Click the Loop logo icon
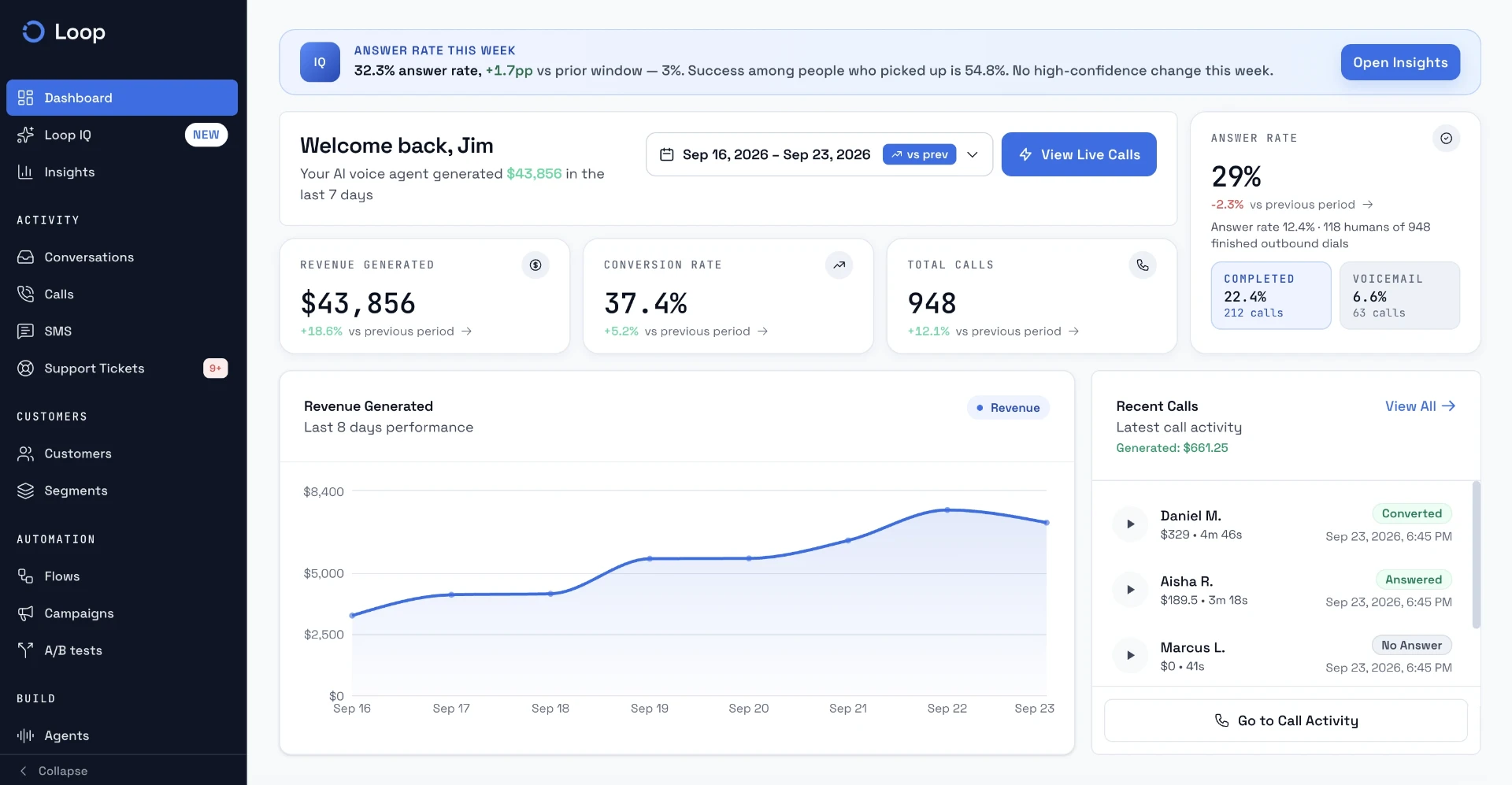Screen dimensions: 1512x785 [x=33, y=31]
